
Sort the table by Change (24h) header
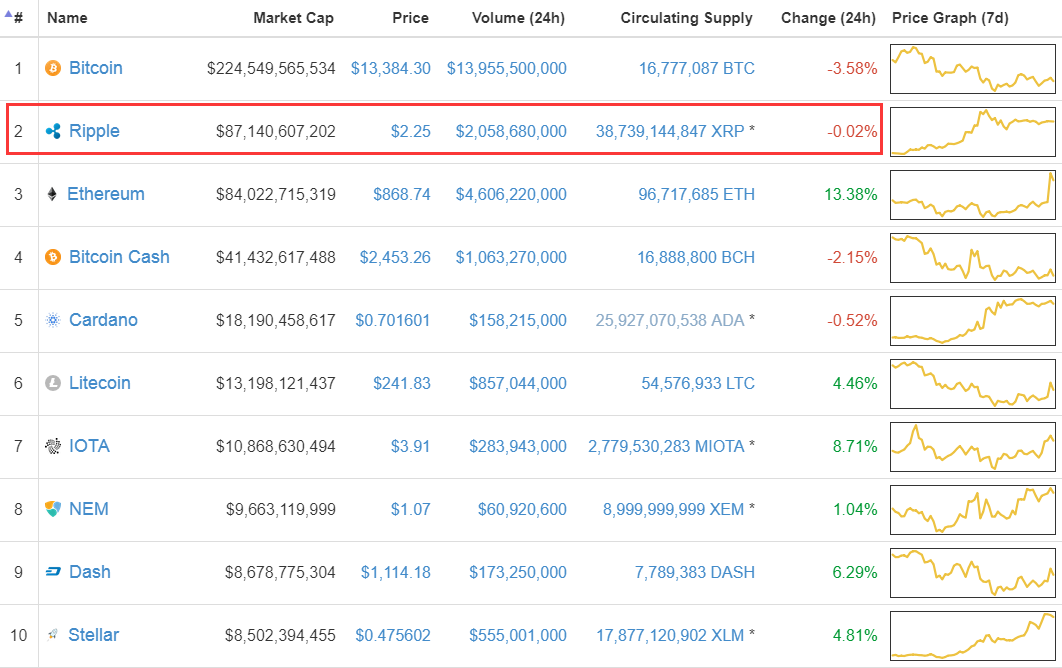(828, 18)
